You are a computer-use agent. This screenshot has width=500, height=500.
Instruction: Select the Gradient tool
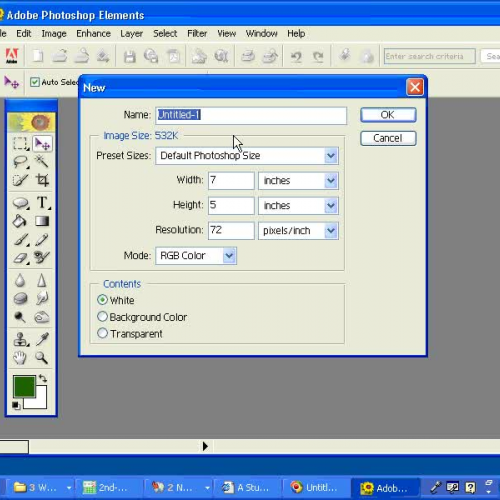tap(42, 221)
